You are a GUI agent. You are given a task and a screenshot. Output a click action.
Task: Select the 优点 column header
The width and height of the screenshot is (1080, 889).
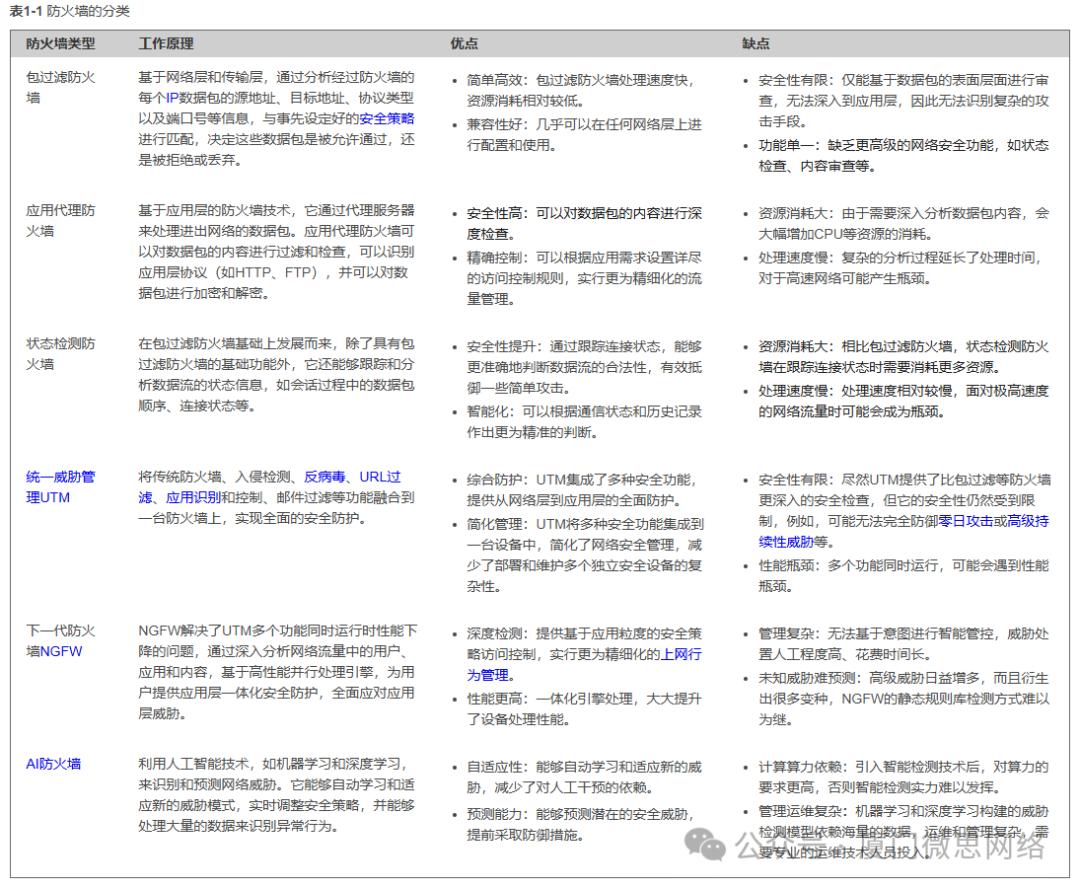pyautogui.click(x=465, y=44)
